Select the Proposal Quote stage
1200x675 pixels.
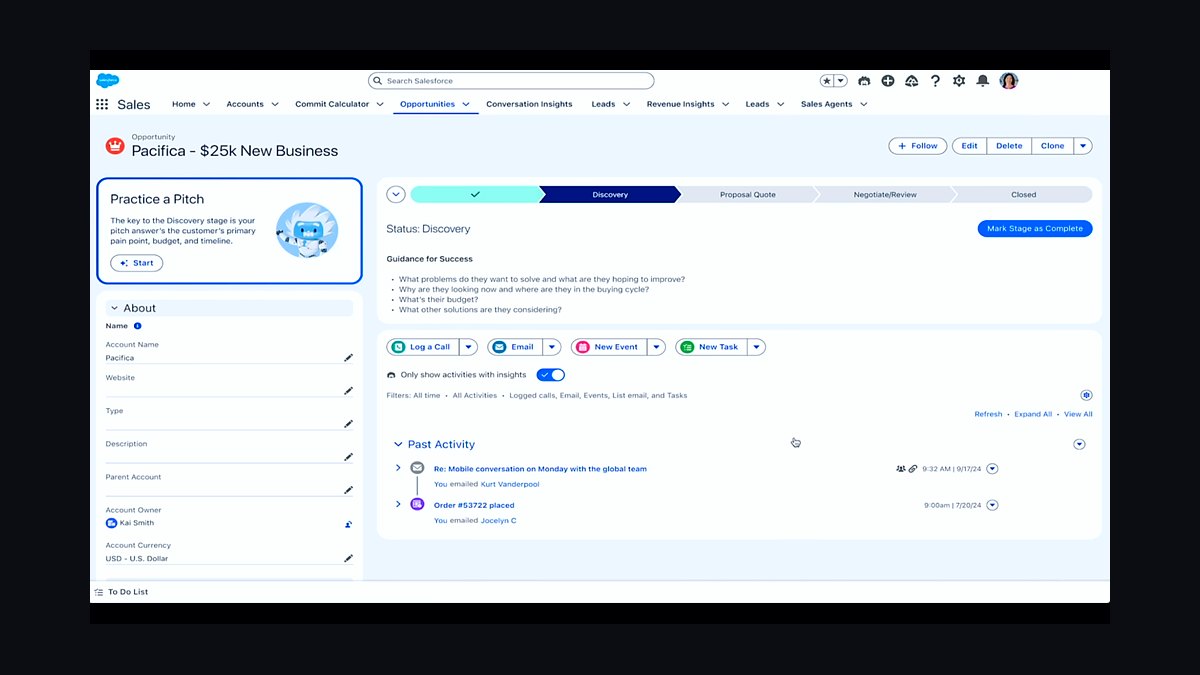coord(747,195)
